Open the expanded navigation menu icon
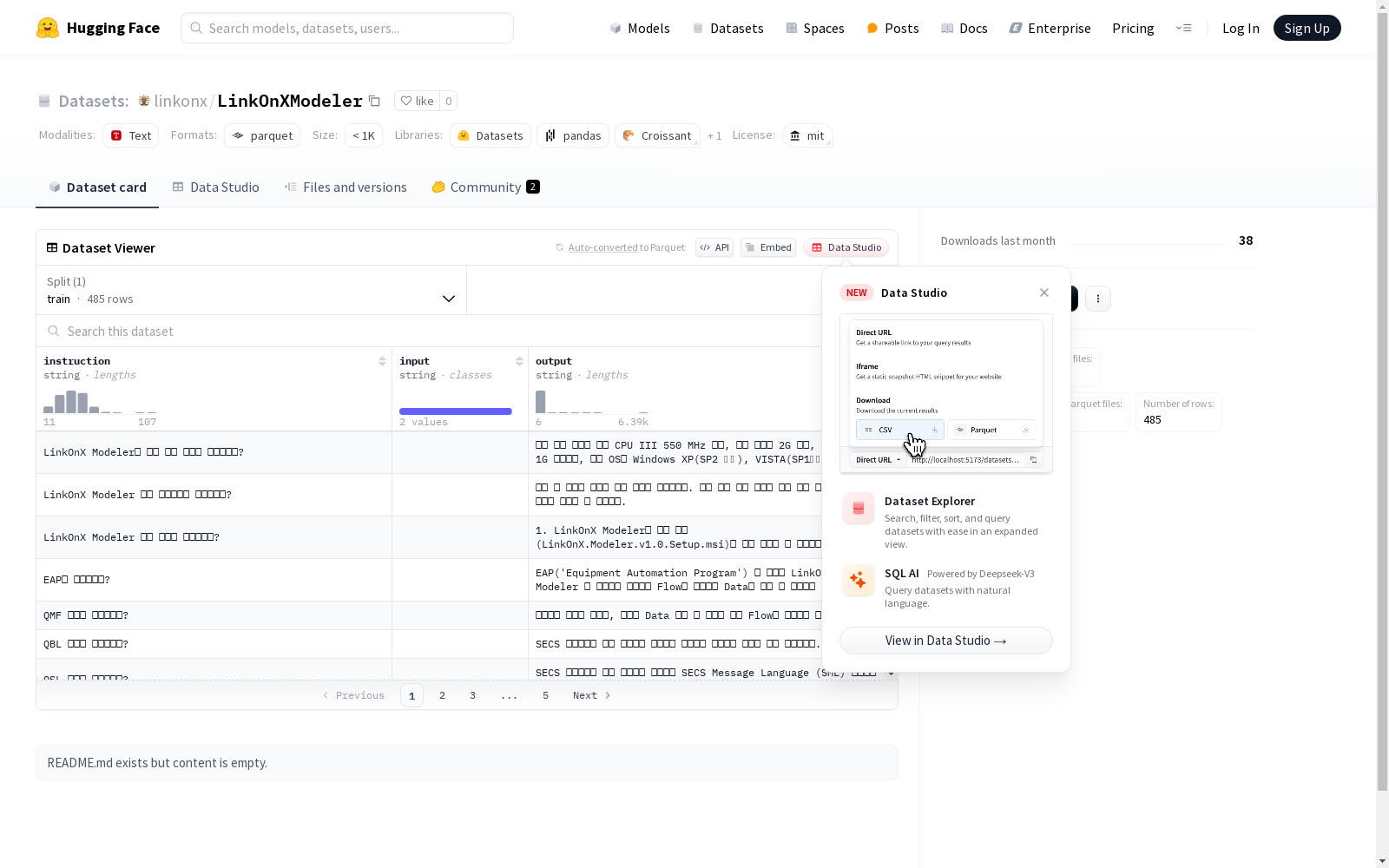This screenshot has width=1389, height=868. (x=1183, y=28)
